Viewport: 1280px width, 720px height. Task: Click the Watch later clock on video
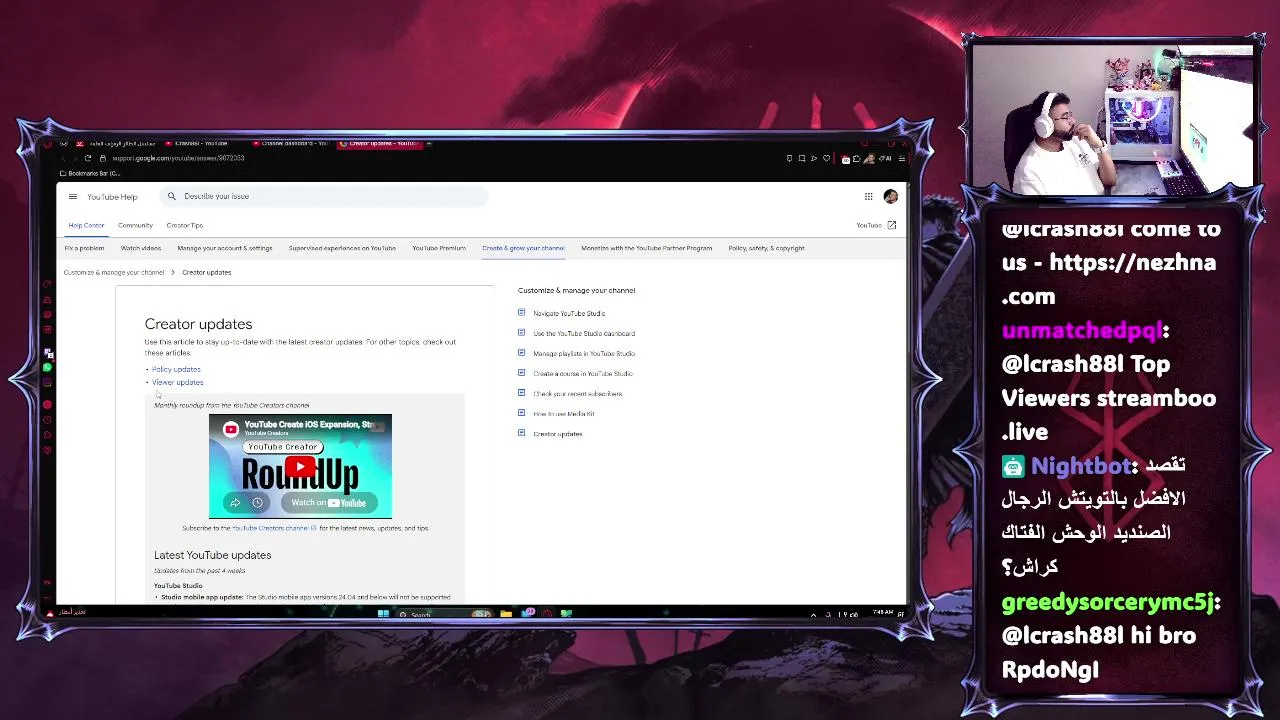(257, 502)
